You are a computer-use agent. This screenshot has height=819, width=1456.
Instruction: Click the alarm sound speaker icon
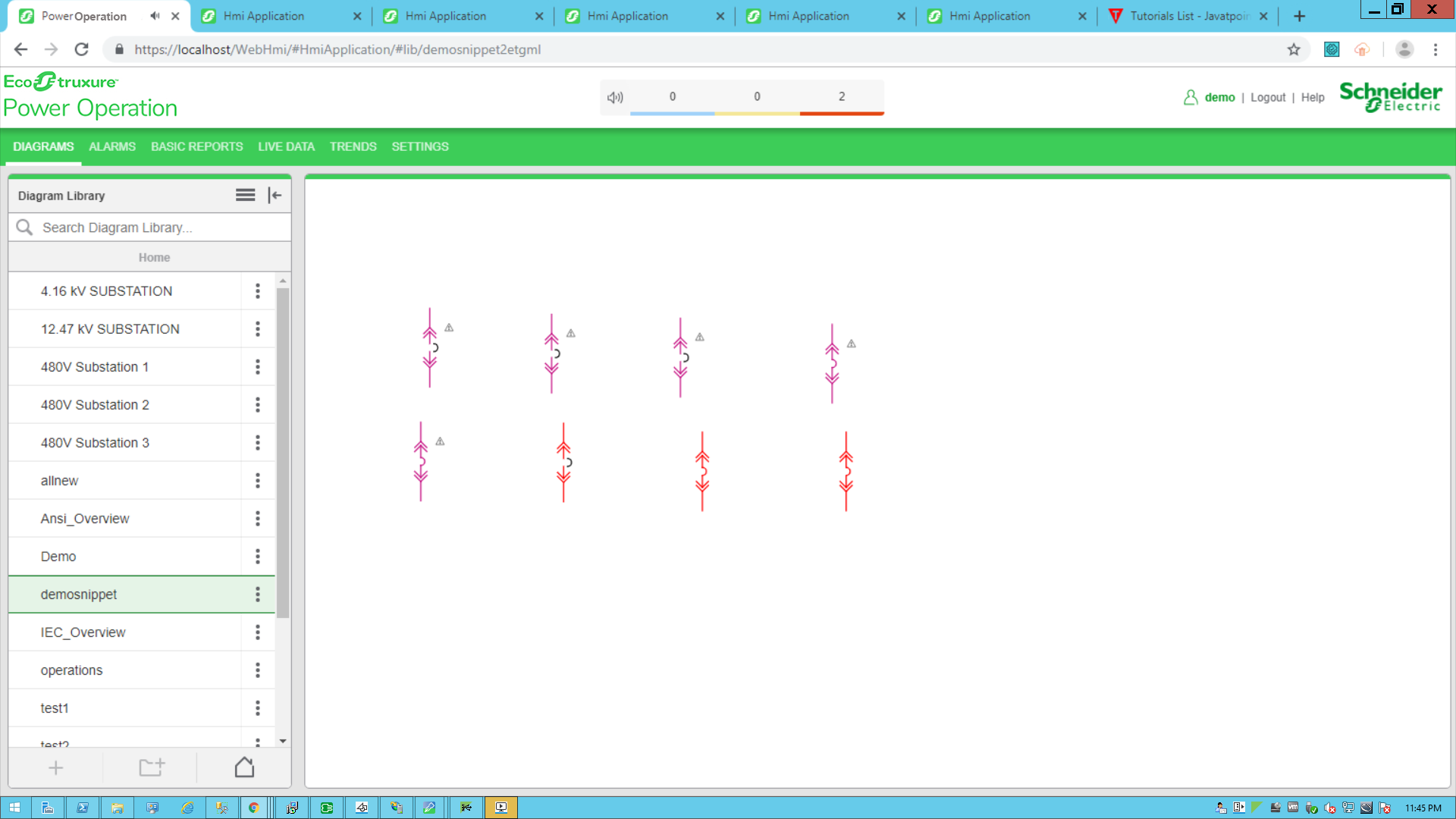(615, 97)
